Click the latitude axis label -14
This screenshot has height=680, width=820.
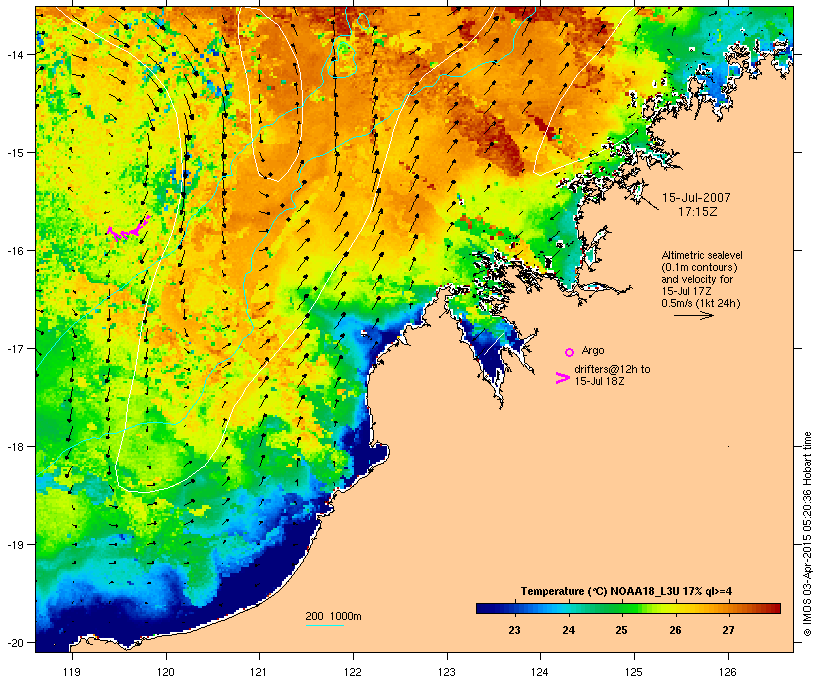pos(14,54)
